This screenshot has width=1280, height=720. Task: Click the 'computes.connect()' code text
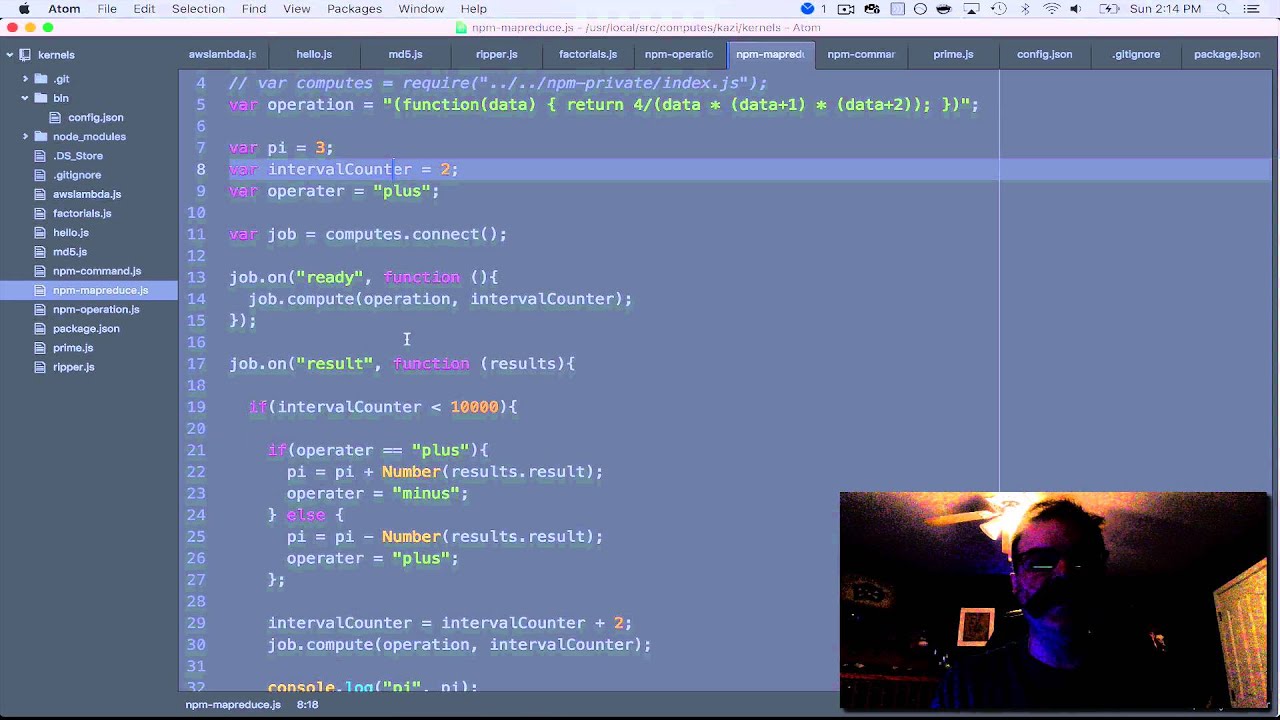pyautogui.click(x=416, y=234)
